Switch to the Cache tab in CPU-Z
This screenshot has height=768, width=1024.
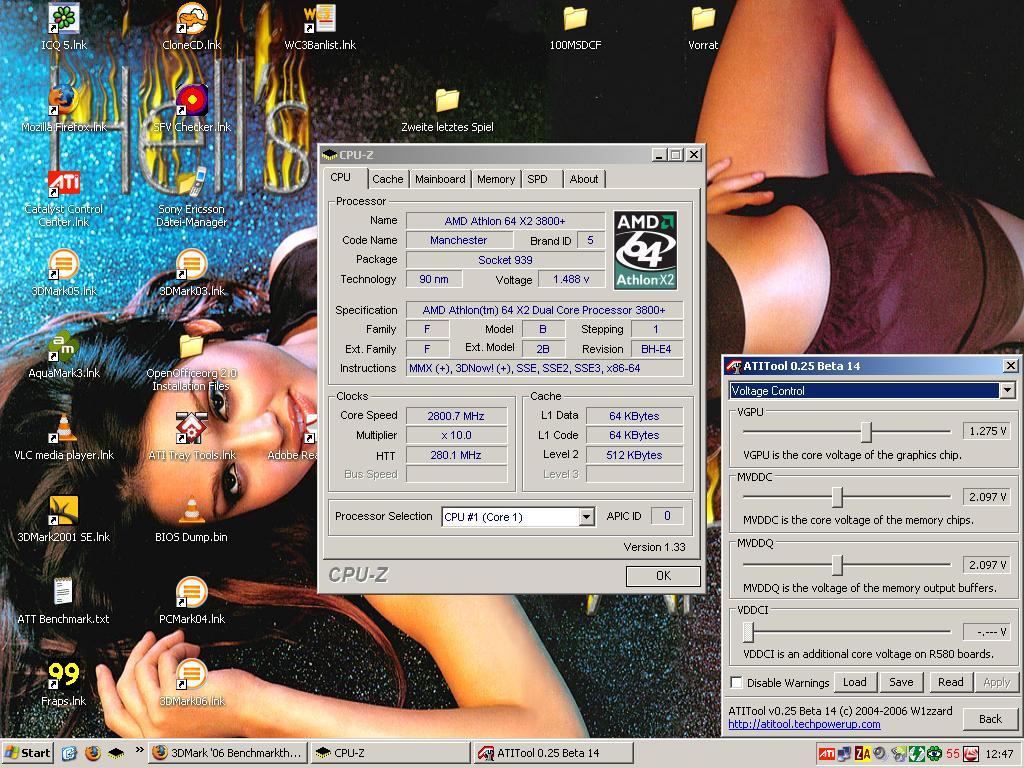tap(388, 179)
